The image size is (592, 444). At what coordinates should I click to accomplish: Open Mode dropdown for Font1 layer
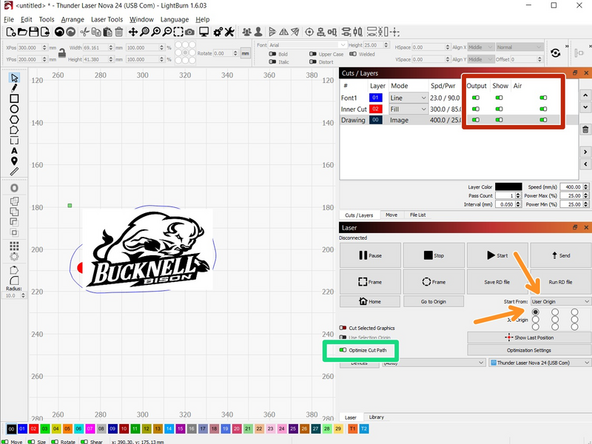tap(408, 98)
